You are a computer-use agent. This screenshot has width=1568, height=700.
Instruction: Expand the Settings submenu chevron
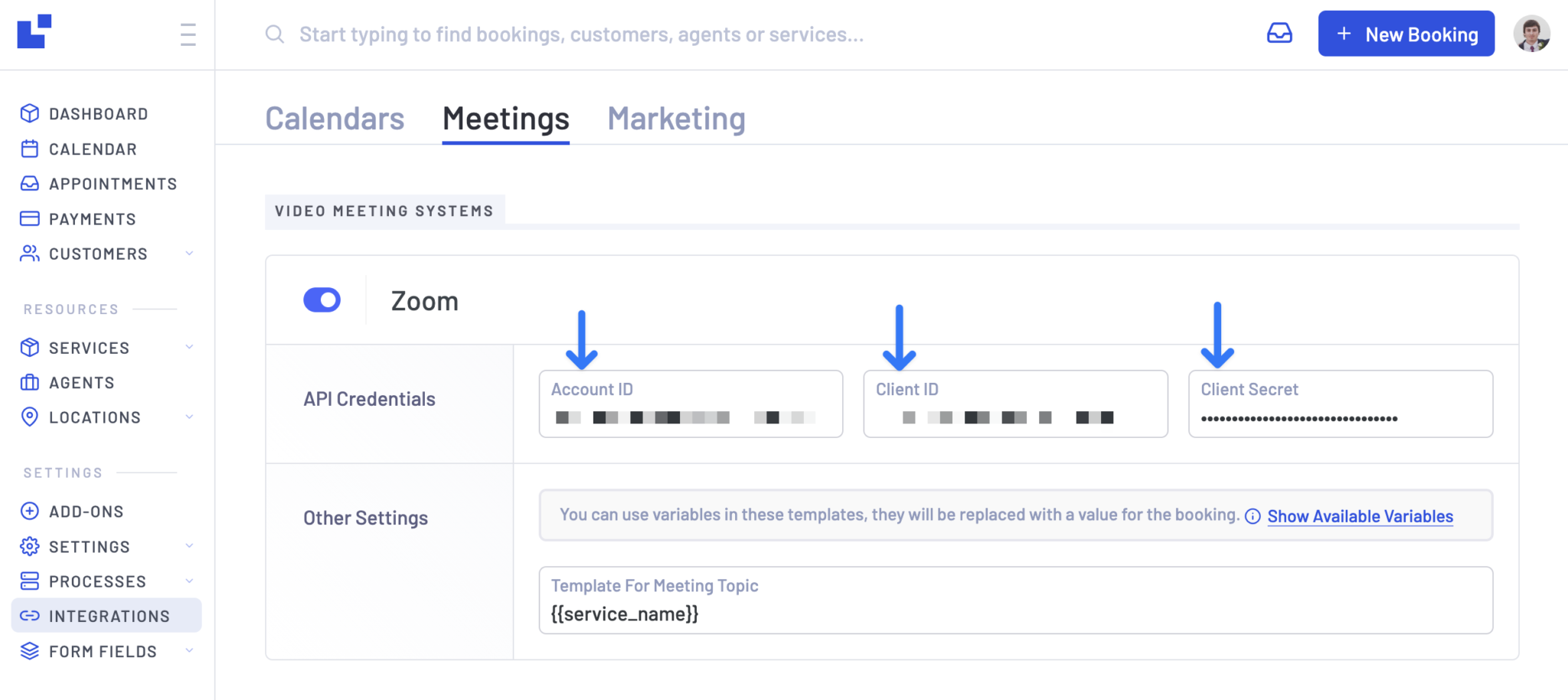tap(189, 546)
